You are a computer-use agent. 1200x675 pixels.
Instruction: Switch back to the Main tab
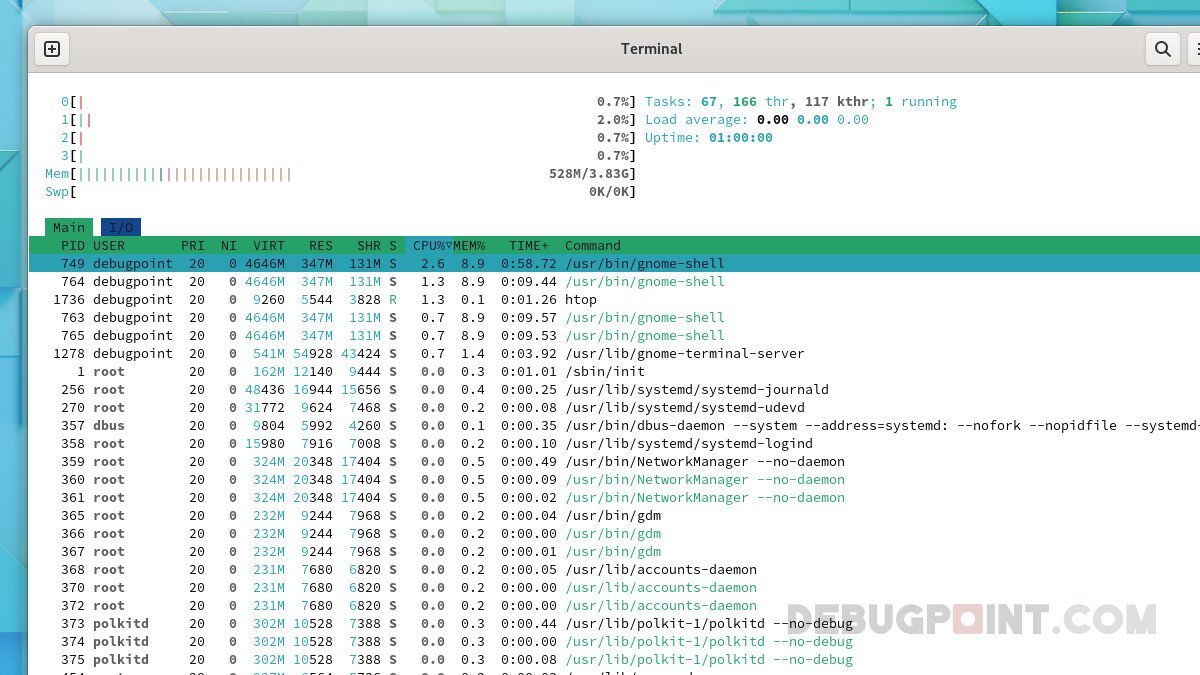point(68,227)
